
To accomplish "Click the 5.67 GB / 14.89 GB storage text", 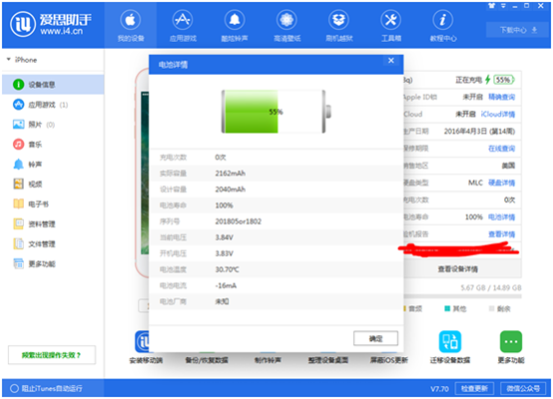I will (491, 288).
